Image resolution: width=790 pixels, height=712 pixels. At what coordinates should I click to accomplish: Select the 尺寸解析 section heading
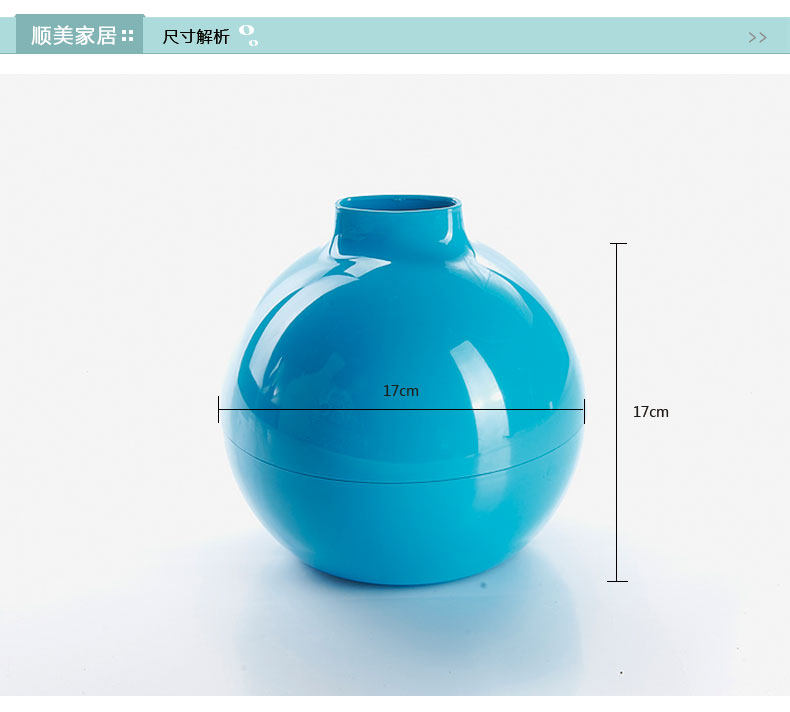click(195, 37)
